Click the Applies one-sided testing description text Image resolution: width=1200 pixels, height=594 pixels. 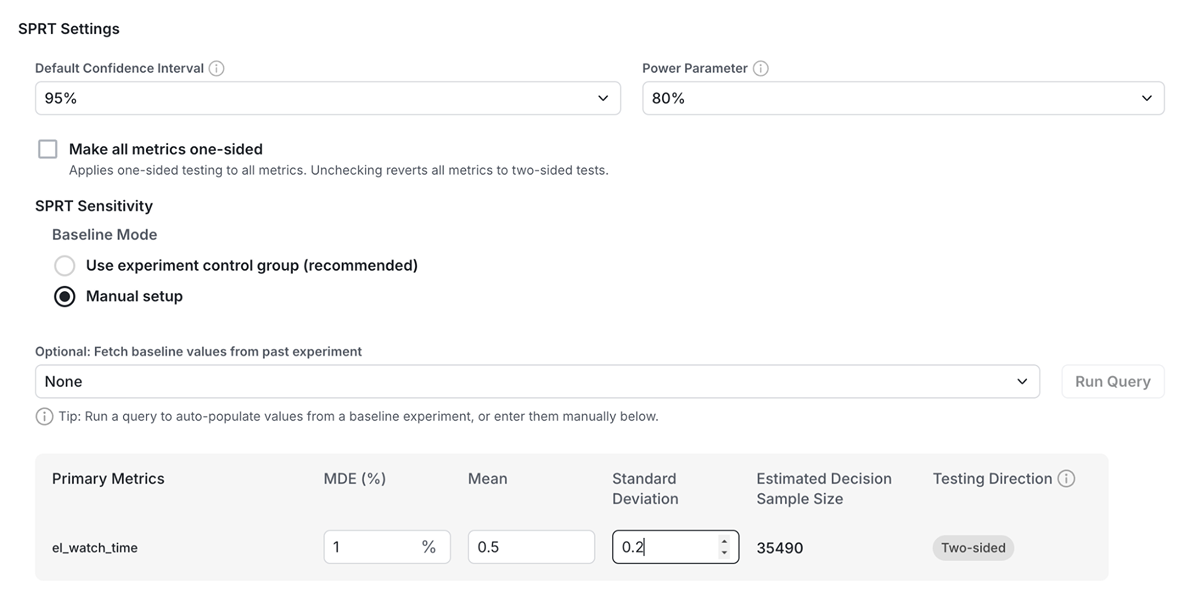click(x=339, y=170)
